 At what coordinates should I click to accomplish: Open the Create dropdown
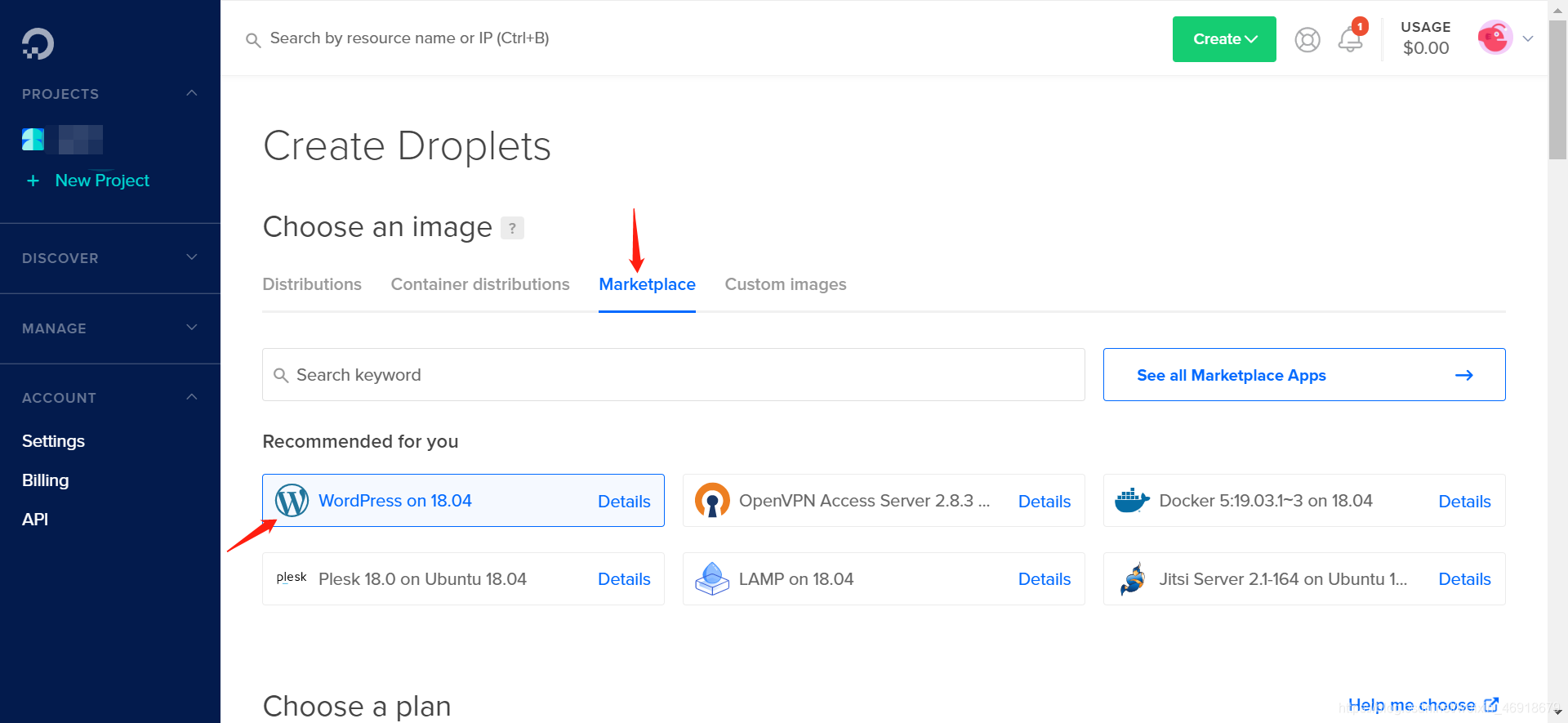1223,38
